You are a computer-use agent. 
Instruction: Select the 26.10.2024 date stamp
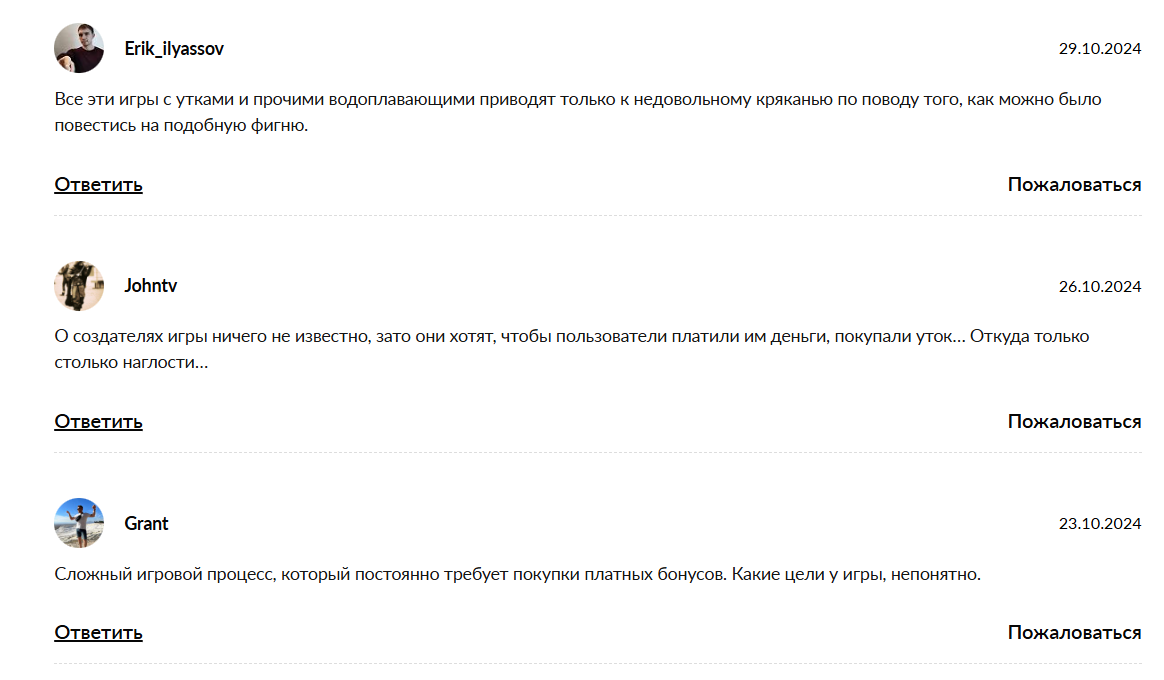tap(1100, 287)
